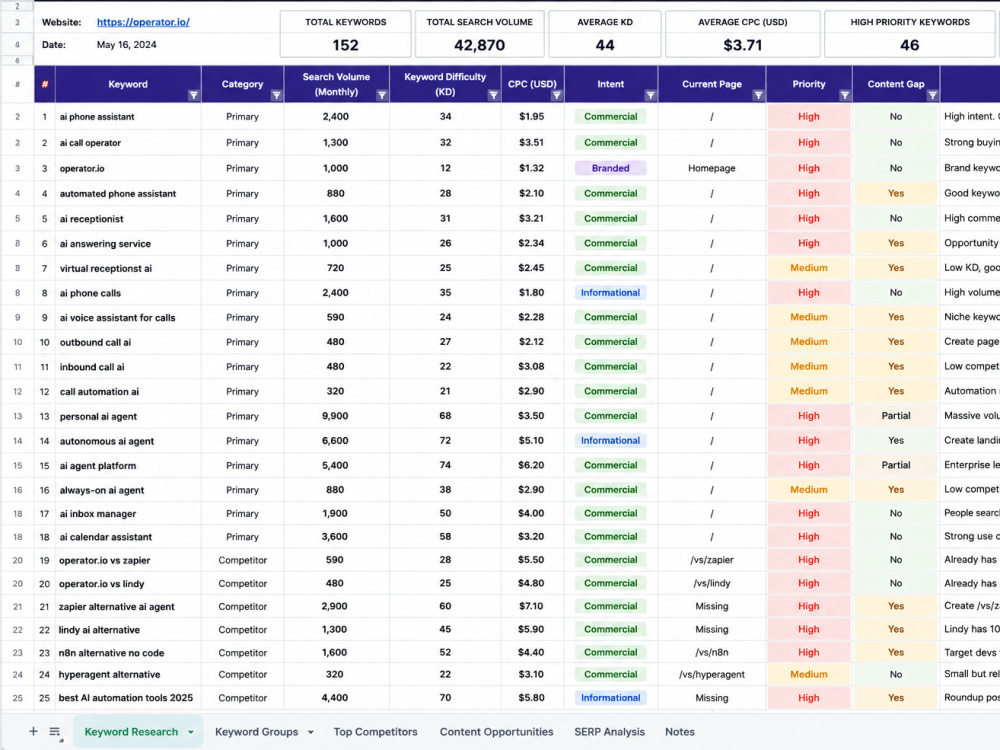
Task: Click search volume 9,900 cell
Action: tap(336, 416)
